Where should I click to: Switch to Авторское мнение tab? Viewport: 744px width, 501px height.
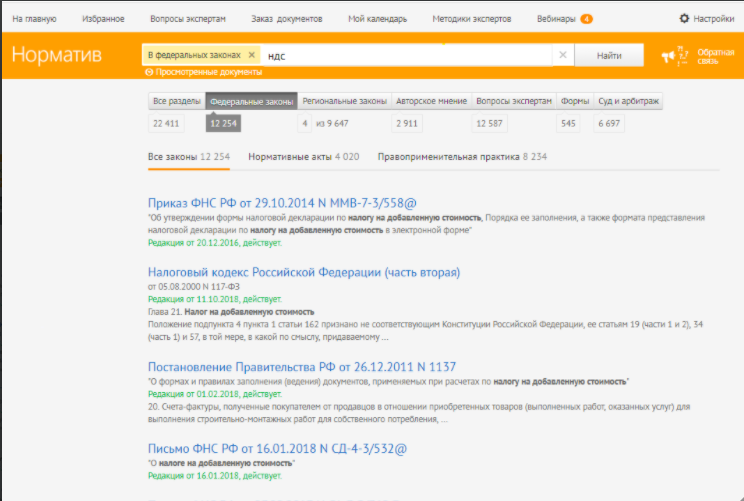[431, 101]
